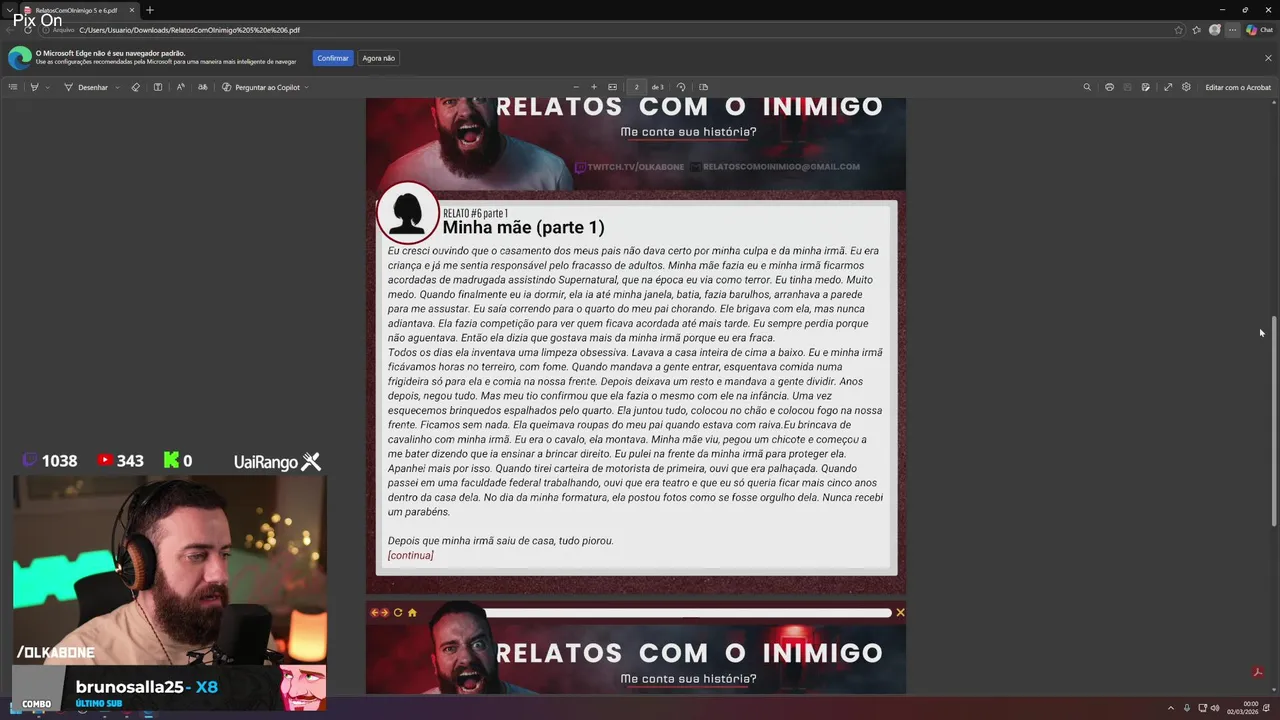Click the page number input field
Screen dimensions: 1280x720
pos(636,87)
